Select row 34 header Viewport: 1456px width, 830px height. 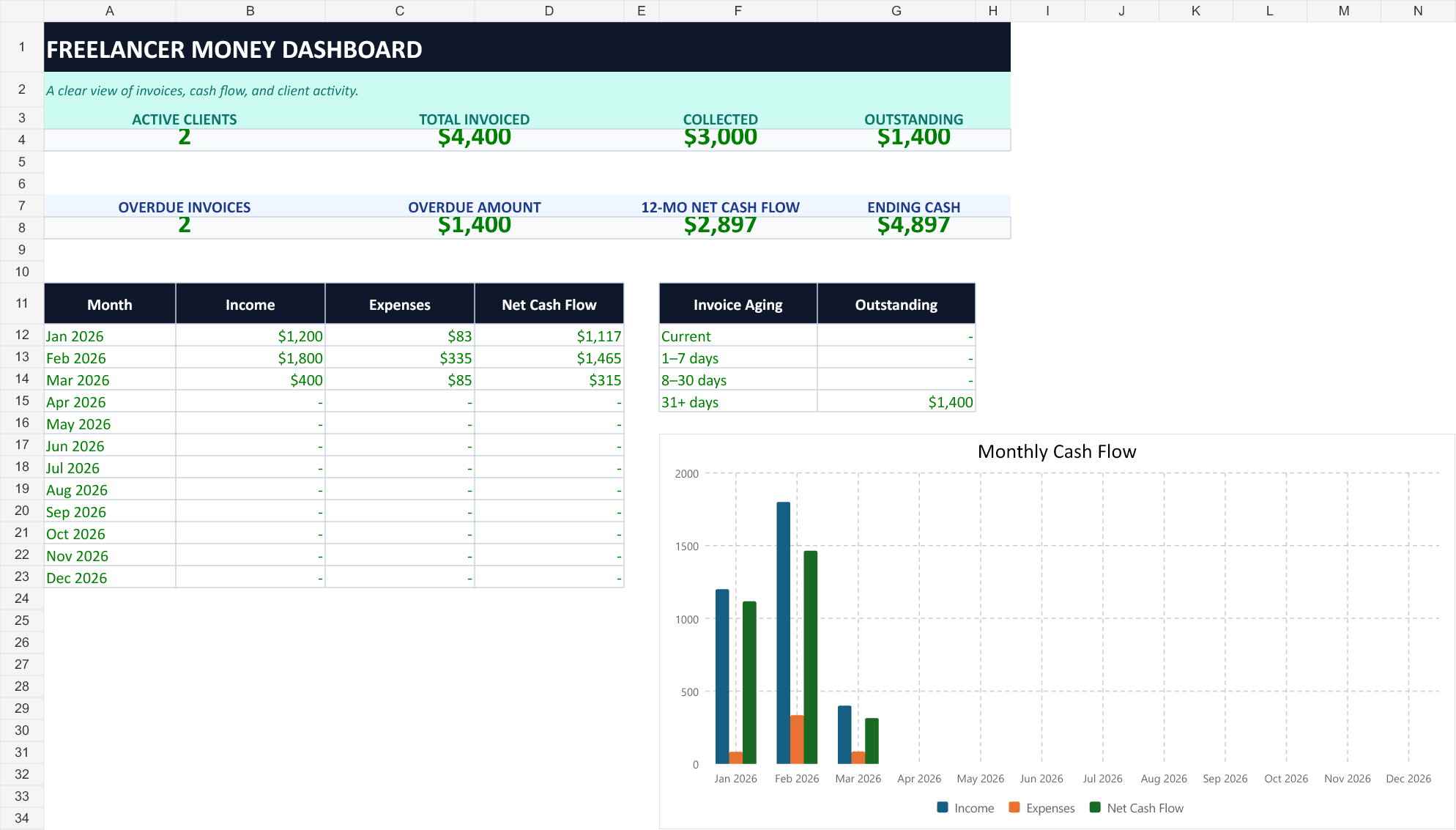22,818
